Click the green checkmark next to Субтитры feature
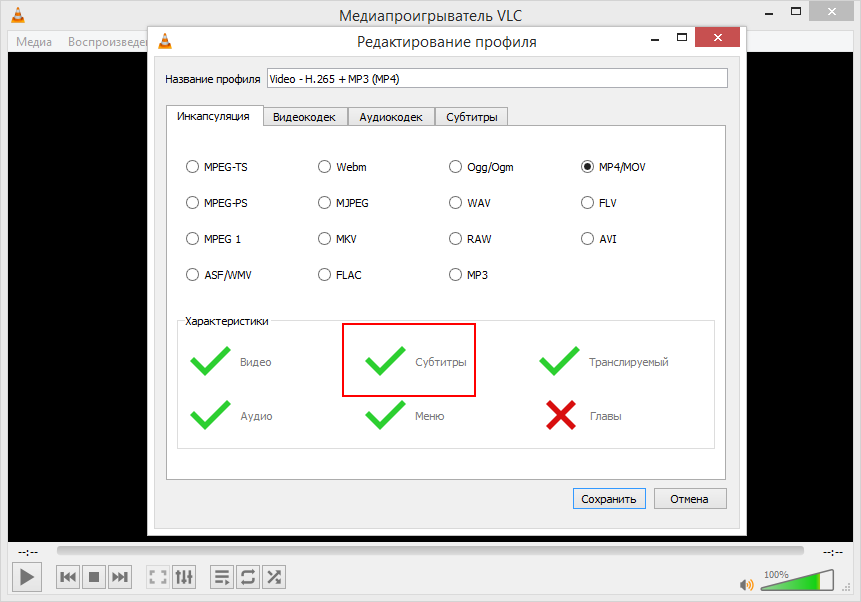 (385, 361)
